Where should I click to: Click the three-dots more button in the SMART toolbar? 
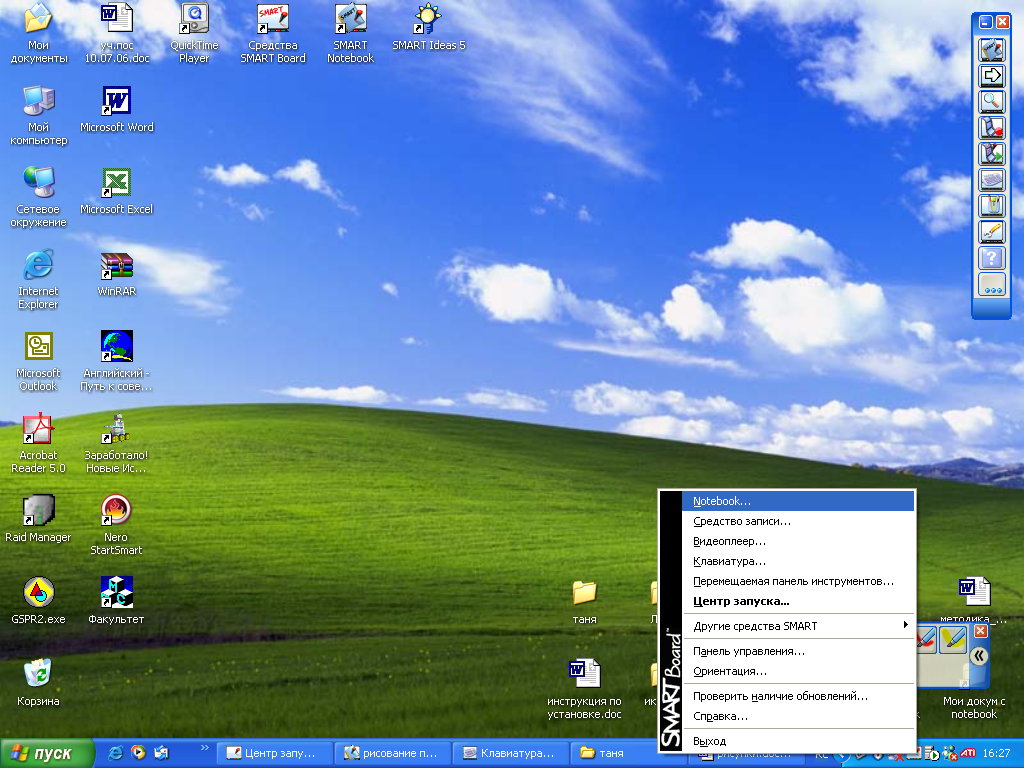pos(991,285)
